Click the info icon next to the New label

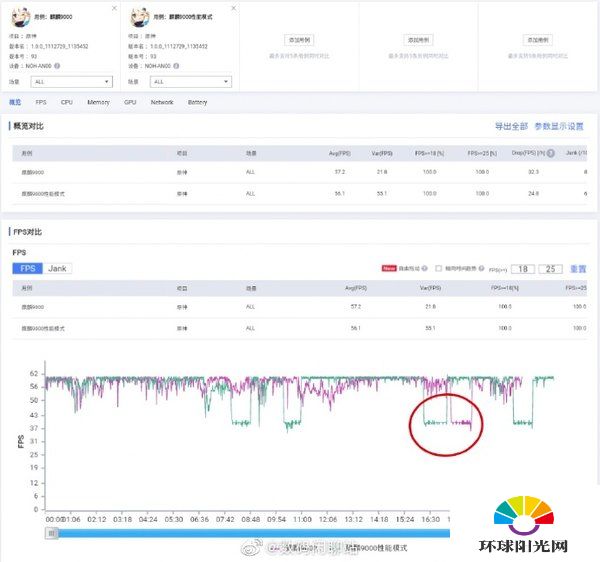click(424, 269)
